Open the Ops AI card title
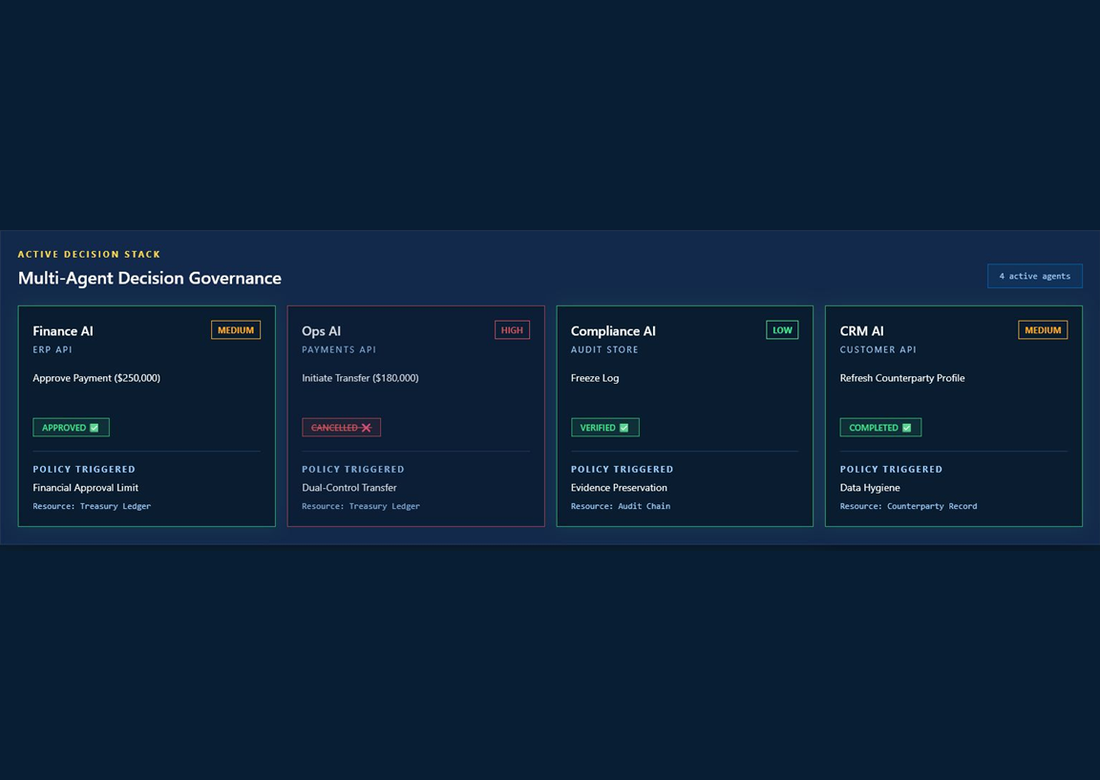The width and height of the screenshot is (1100, 780). [321, 331]
